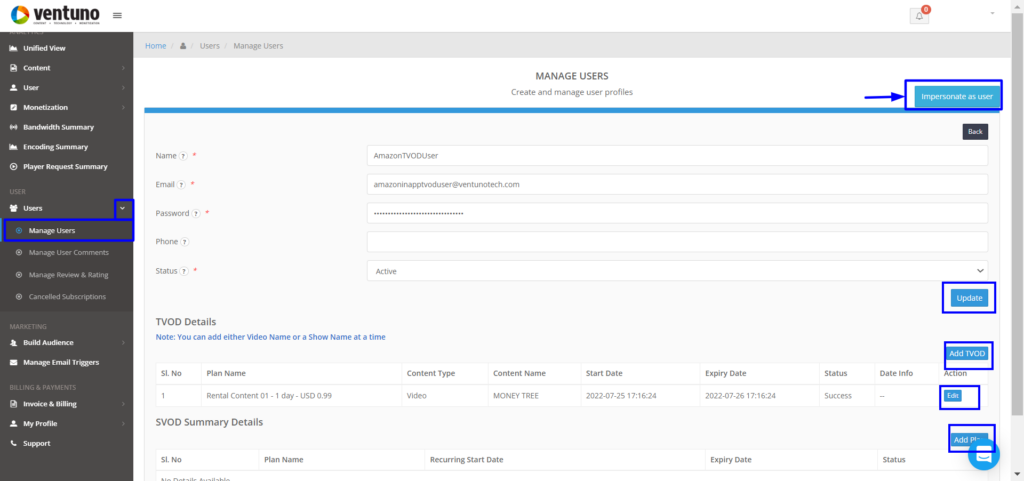Screen dimensions: 1024x481
Task: Toggle the hamburger sidebar menu icon
Action: pos(118,15)
